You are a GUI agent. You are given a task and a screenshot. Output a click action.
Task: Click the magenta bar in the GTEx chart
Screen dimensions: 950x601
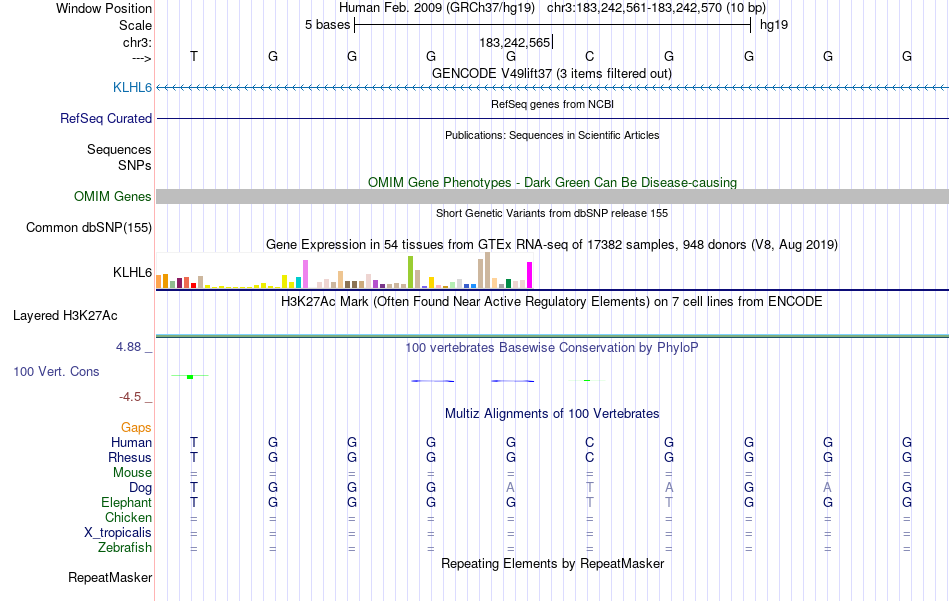pos(530,275)
